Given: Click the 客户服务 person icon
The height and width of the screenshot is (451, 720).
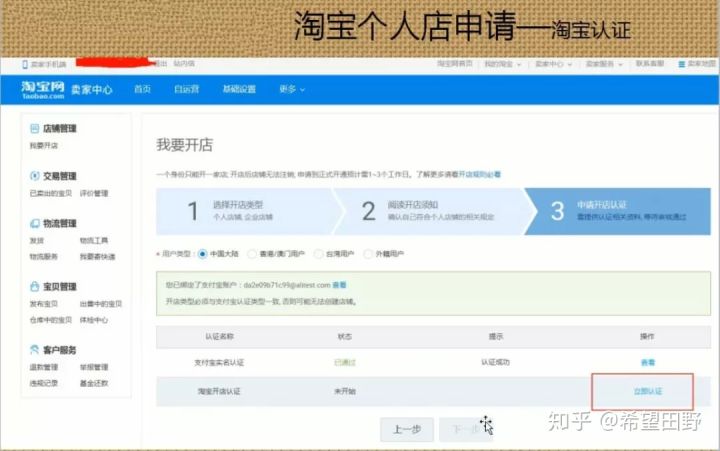Looking at the screenshot, I should [34, 350].
